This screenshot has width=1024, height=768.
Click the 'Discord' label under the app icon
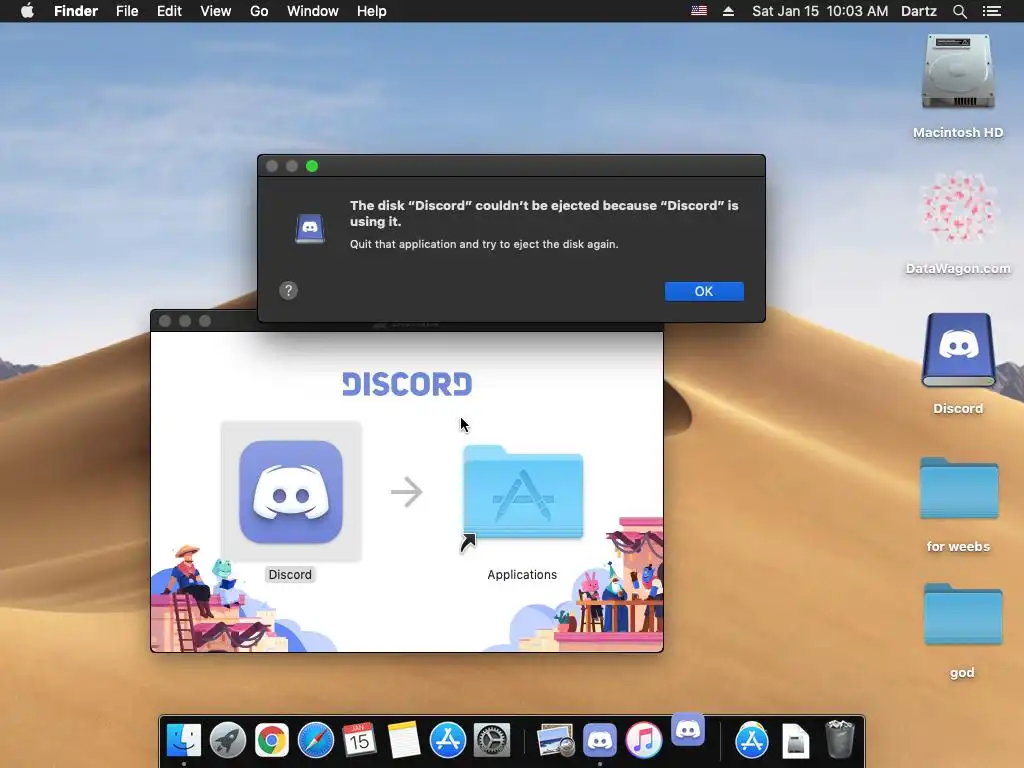290,575
